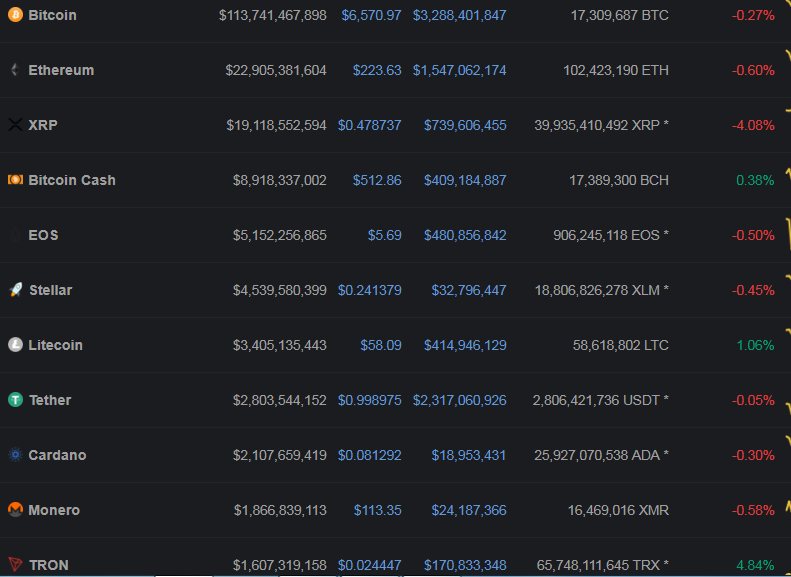791x577 pixels.
Task: Click circulating supply 39,935,410,492 XRP
Action: coord(601,125)
